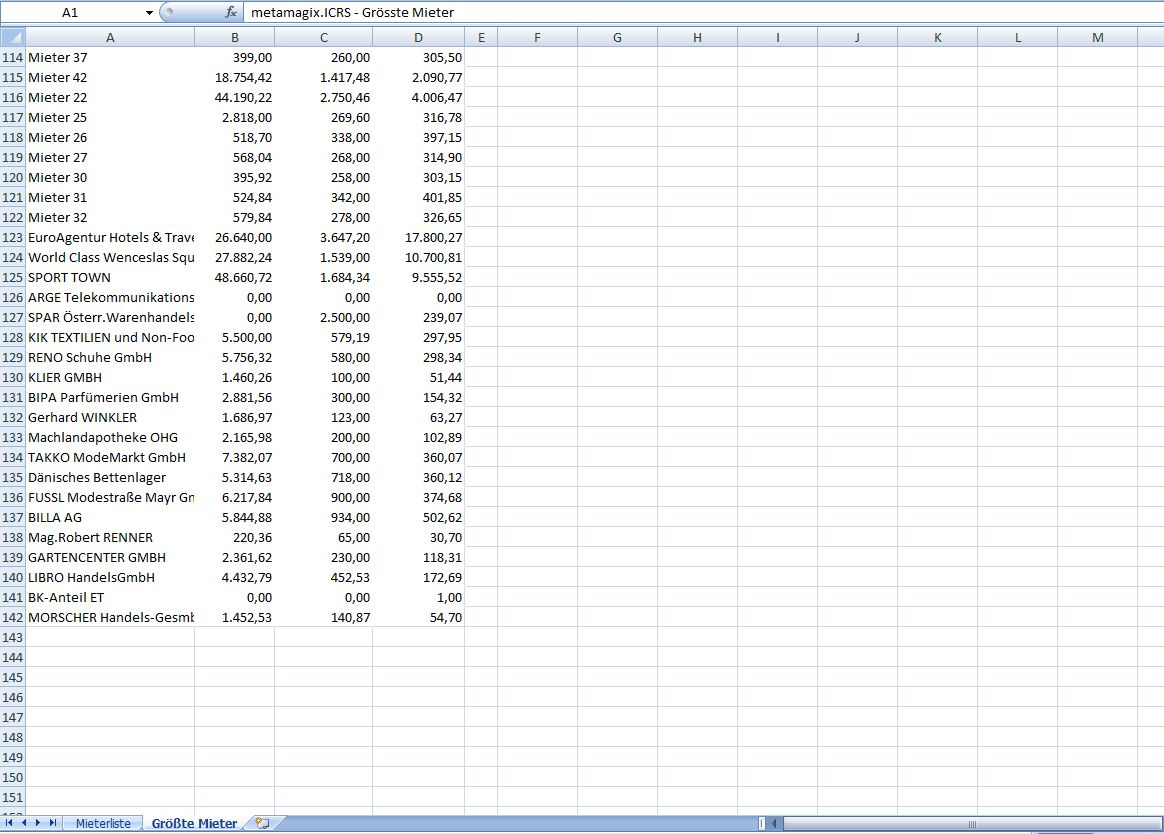Switch to the Mieterliste sheet tab
This screenshot has width=1164, height=834.
103,823
